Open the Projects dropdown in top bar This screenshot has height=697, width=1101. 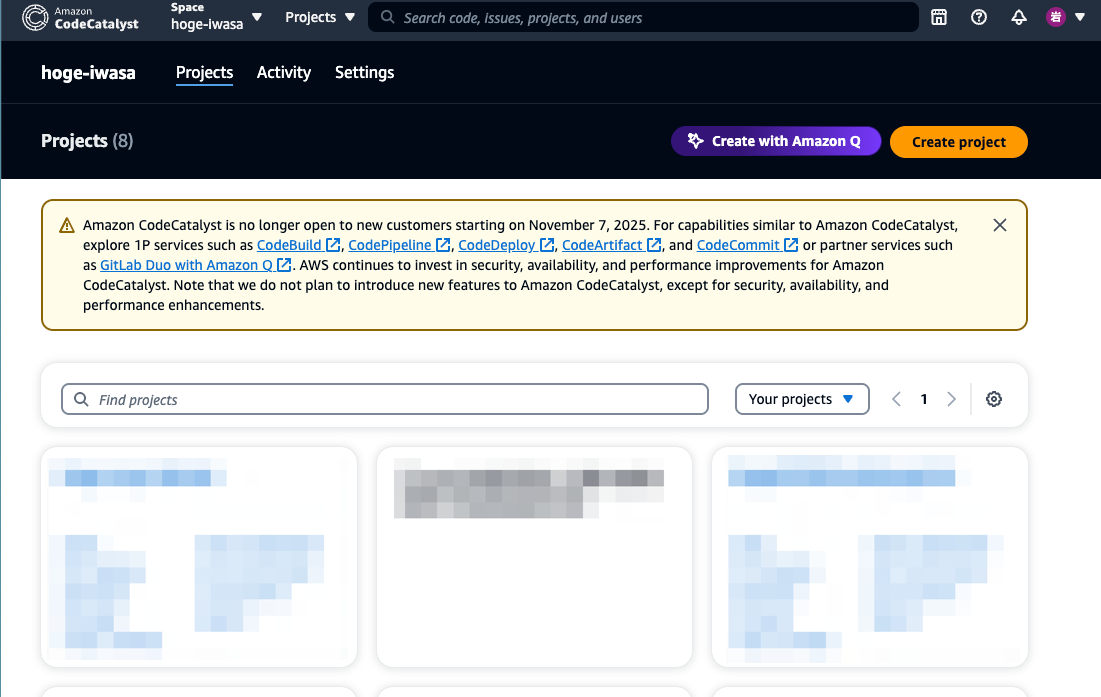point(320,17)
